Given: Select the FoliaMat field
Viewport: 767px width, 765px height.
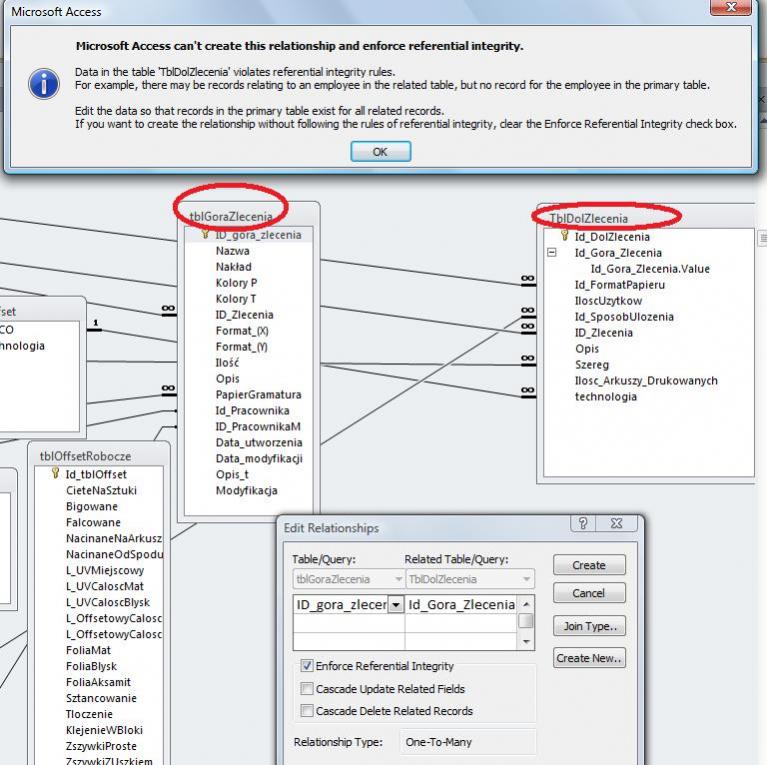Looking at the screenshot, I should click(89, 650).
